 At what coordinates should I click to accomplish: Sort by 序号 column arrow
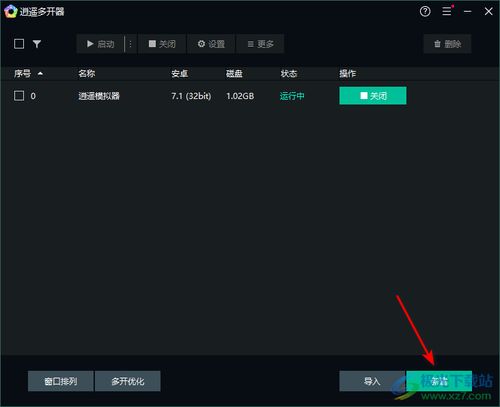(40, 73)
